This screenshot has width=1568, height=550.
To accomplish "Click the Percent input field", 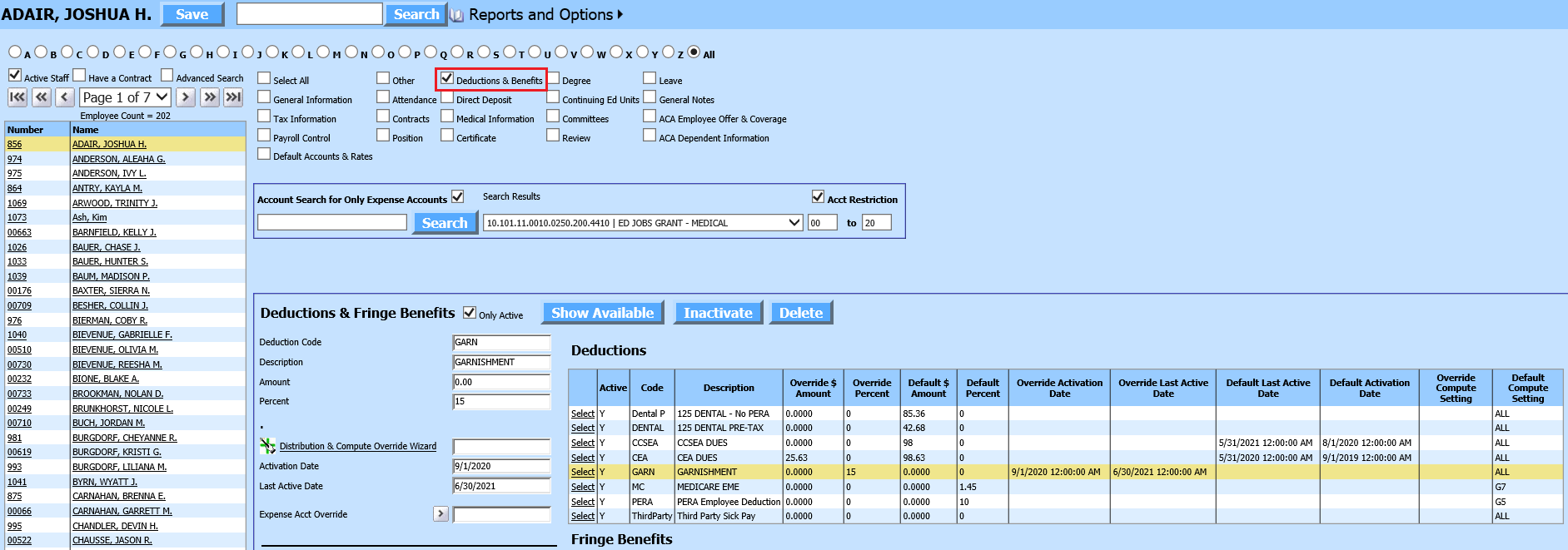I will pos(500,402).
